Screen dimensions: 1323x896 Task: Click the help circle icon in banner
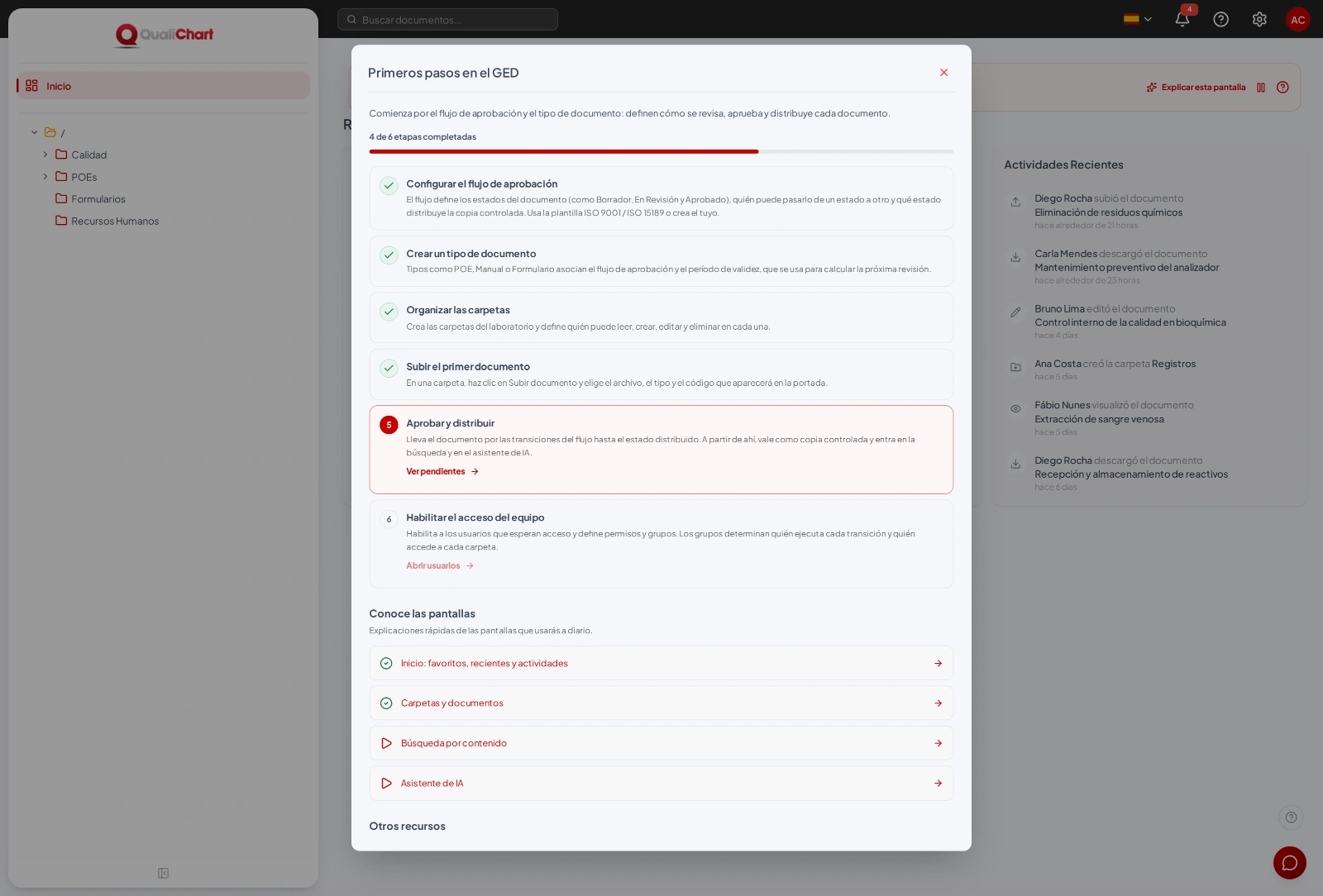pyautogui.click(x=1282, y=88)
